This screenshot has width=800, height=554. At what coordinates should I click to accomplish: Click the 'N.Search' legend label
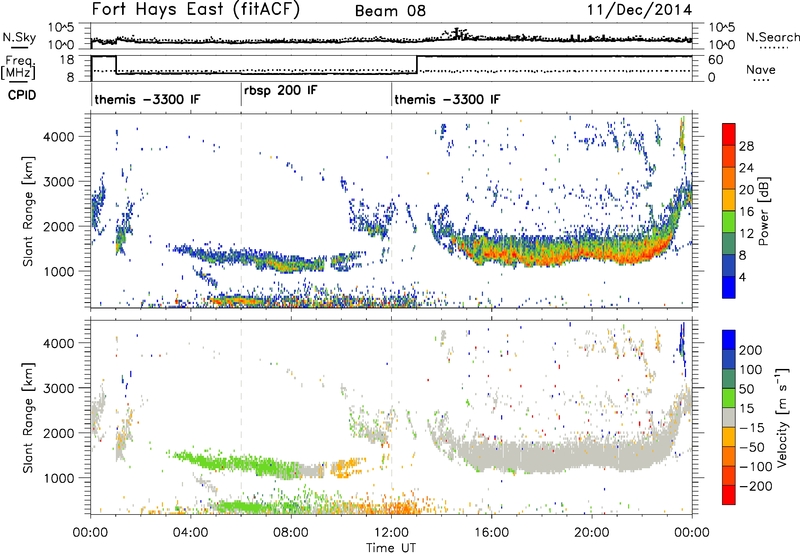pyautogui.click(x=772, y=37)
